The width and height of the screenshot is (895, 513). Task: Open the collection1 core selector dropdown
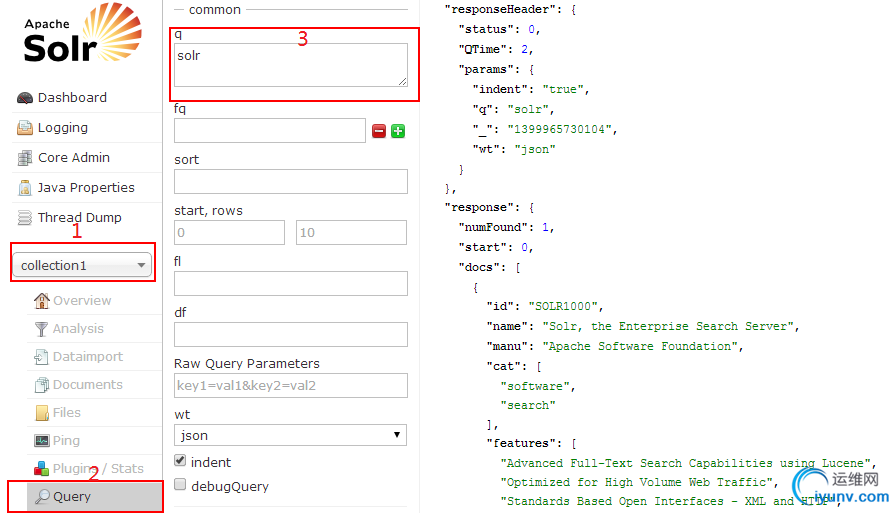pos(82,265)
